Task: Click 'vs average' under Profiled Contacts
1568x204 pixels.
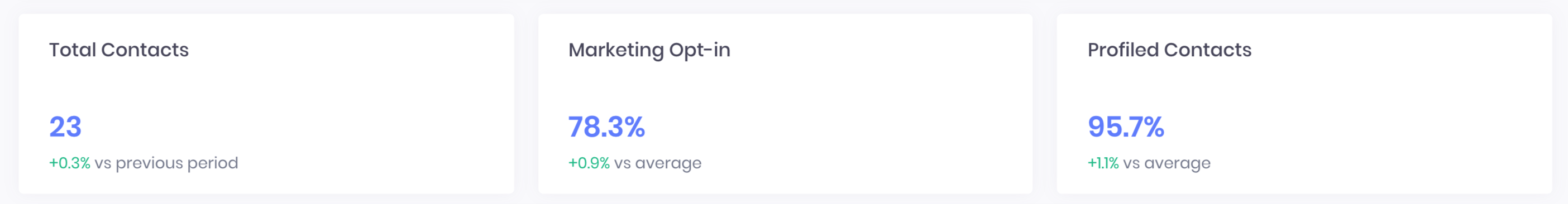Action: click(1167, 163)
